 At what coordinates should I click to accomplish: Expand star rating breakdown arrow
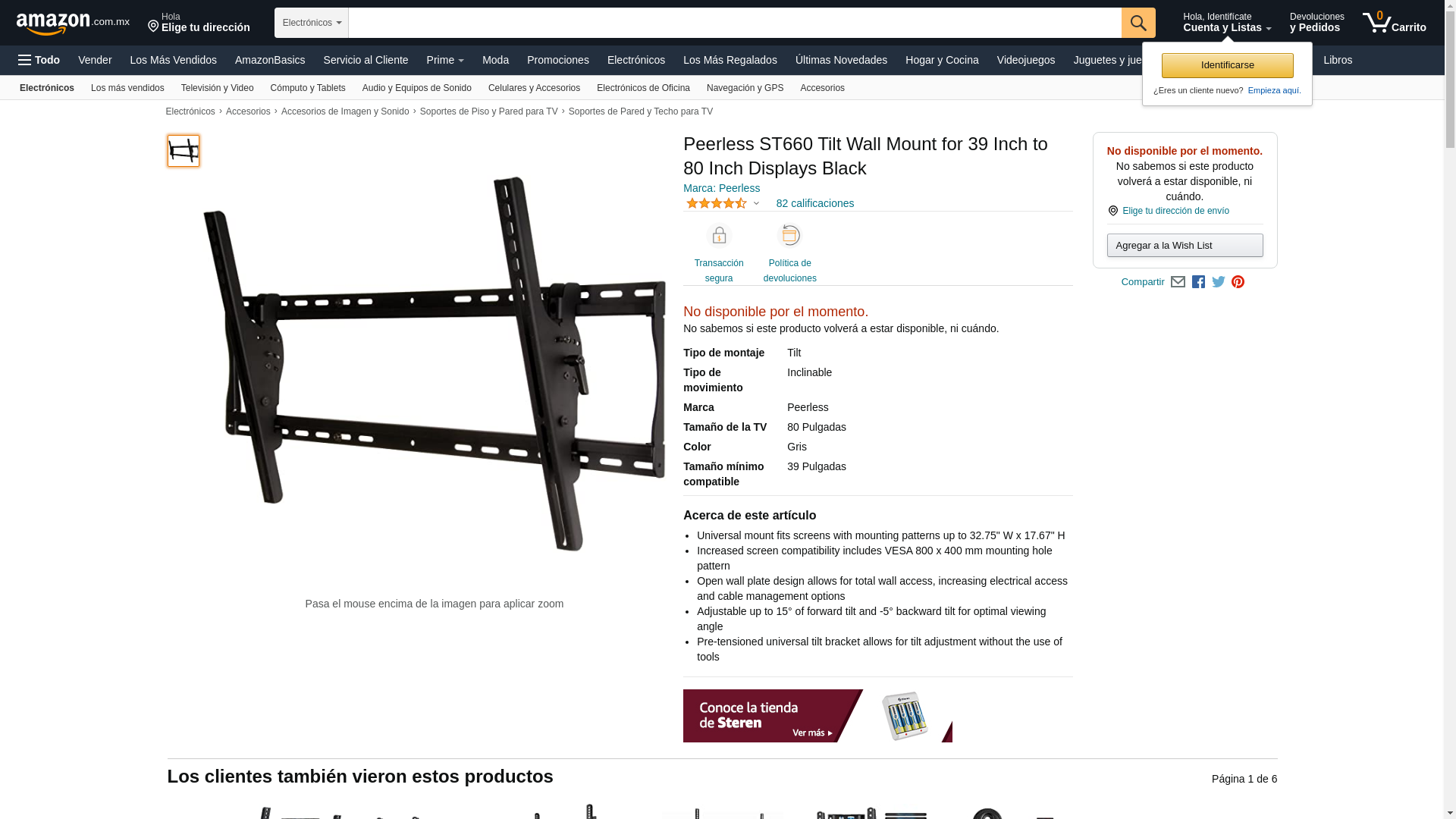pyautogui.click(x=756, y=203)
